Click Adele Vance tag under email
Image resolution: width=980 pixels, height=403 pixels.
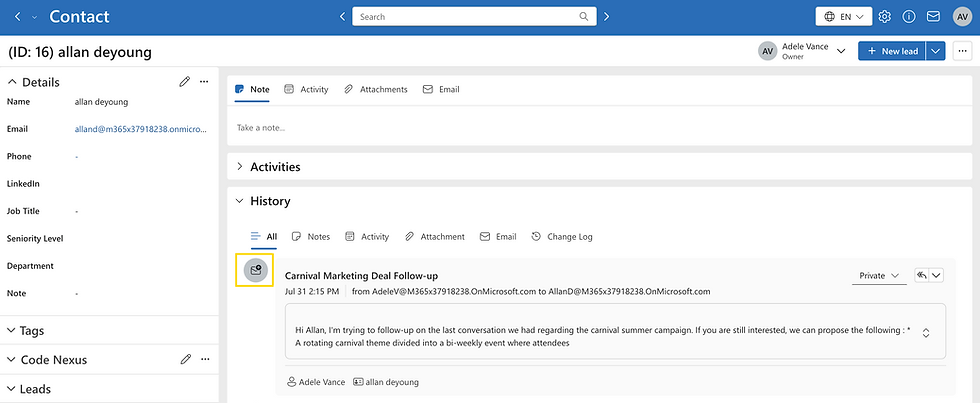tap(316, 382)
